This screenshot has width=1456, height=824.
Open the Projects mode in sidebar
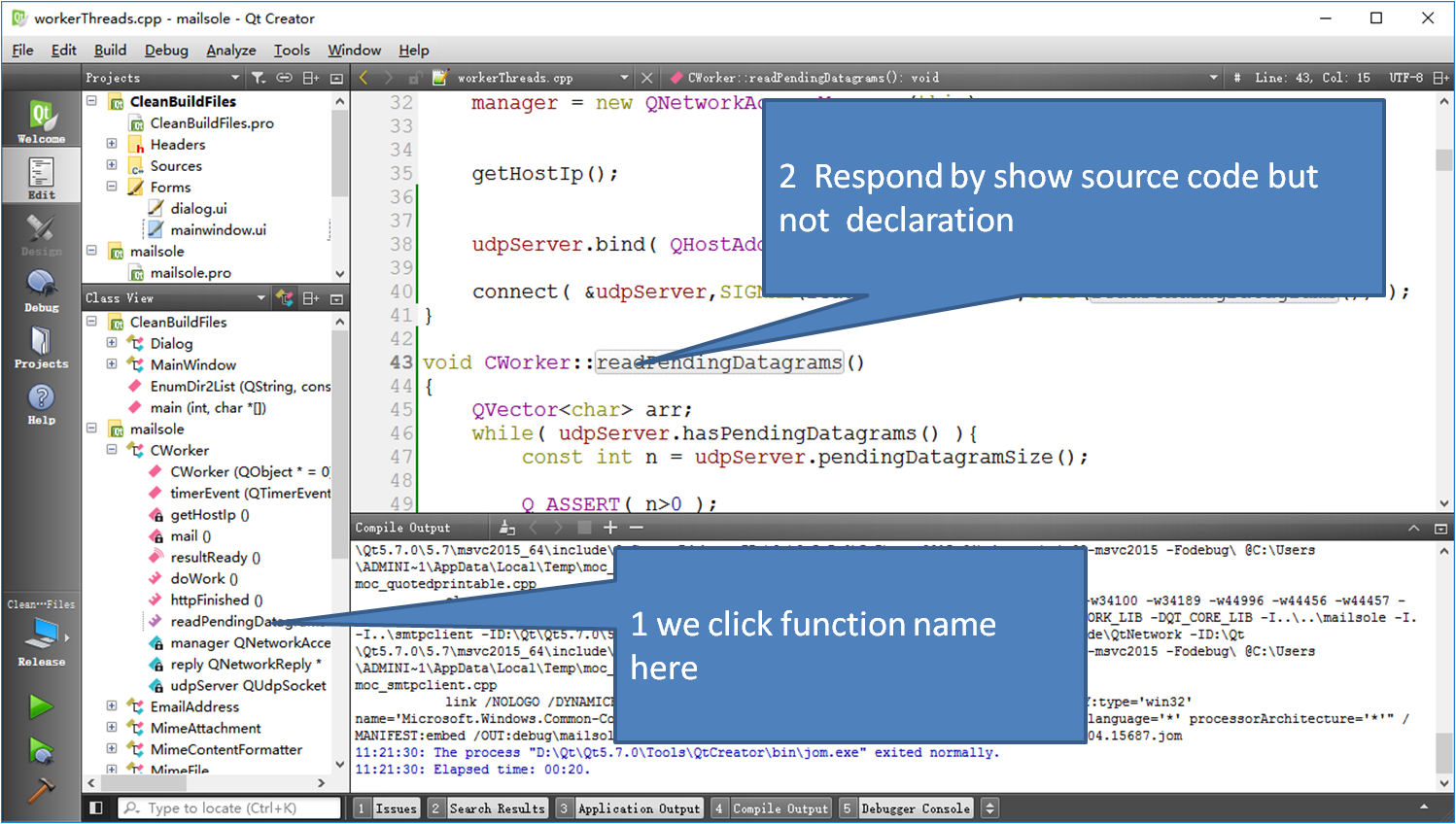pos(41,347)
